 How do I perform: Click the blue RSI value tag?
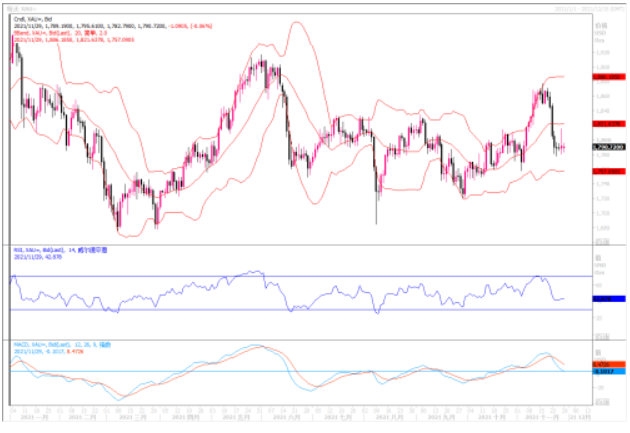click(x=604, y=299)
